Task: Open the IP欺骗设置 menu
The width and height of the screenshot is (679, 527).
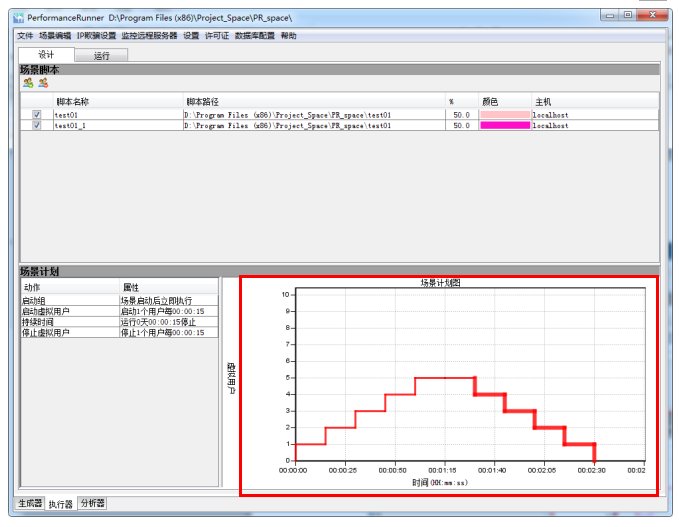Action: pyautogui.click(x=96, y=35)
